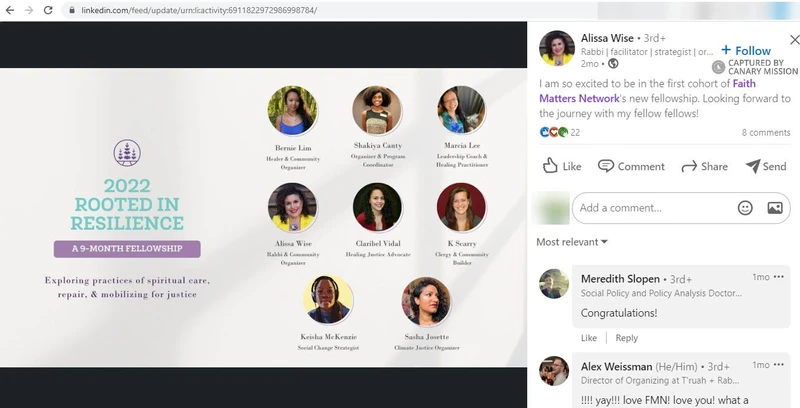Attach an image to the comment

coord(774,208)
